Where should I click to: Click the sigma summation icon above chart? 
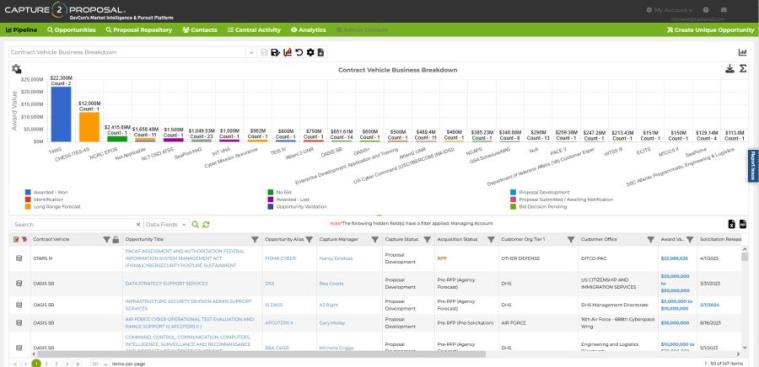pyautogui.click(x=743, y=69)
